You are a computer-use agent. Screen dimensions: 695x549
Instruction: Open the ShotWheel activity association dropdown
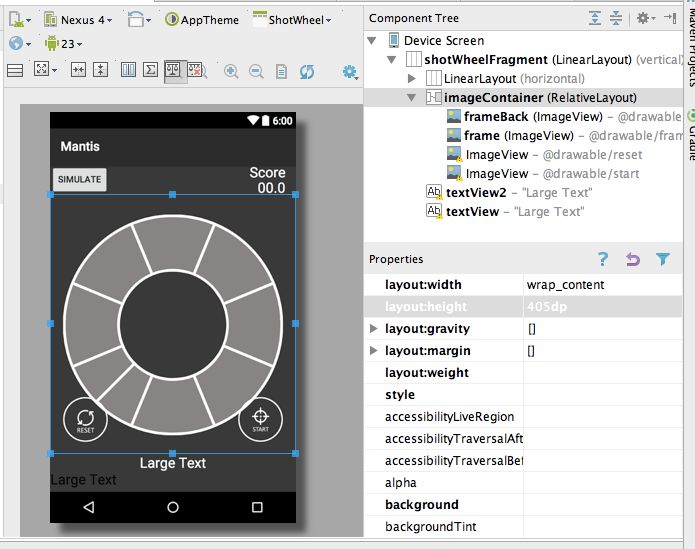[292, 20]
